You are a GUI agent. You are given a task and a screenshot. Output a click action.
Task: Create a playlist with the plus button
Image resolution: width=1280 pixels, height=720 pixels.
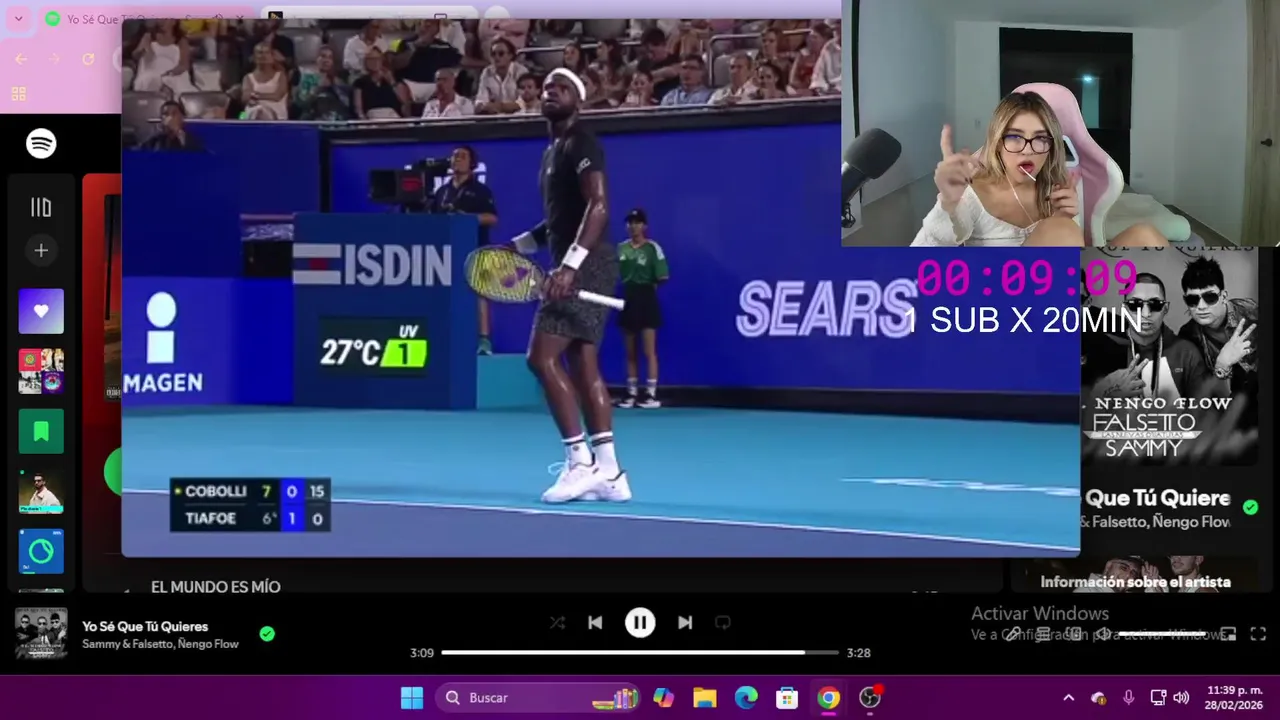click(41, 251)
